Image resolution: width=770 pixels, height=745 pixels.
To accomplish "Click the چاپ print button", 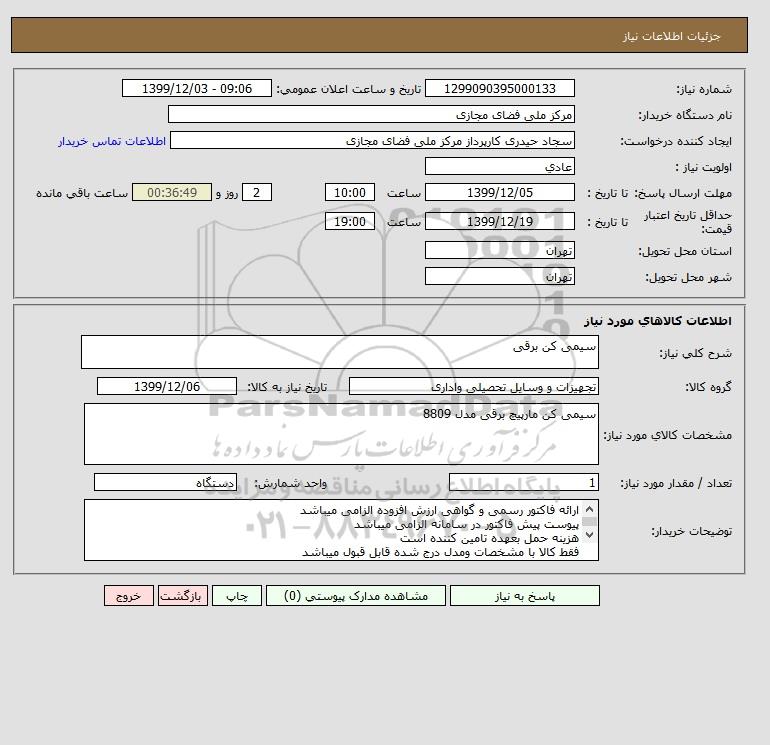I will [237, 595].
